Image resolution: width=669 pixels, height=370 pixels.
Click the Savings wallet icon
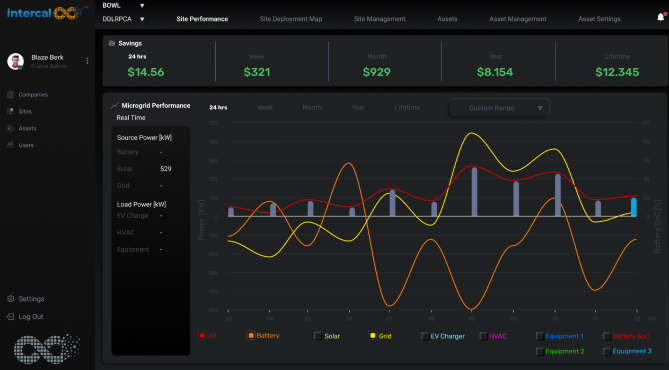coord(112,43)
